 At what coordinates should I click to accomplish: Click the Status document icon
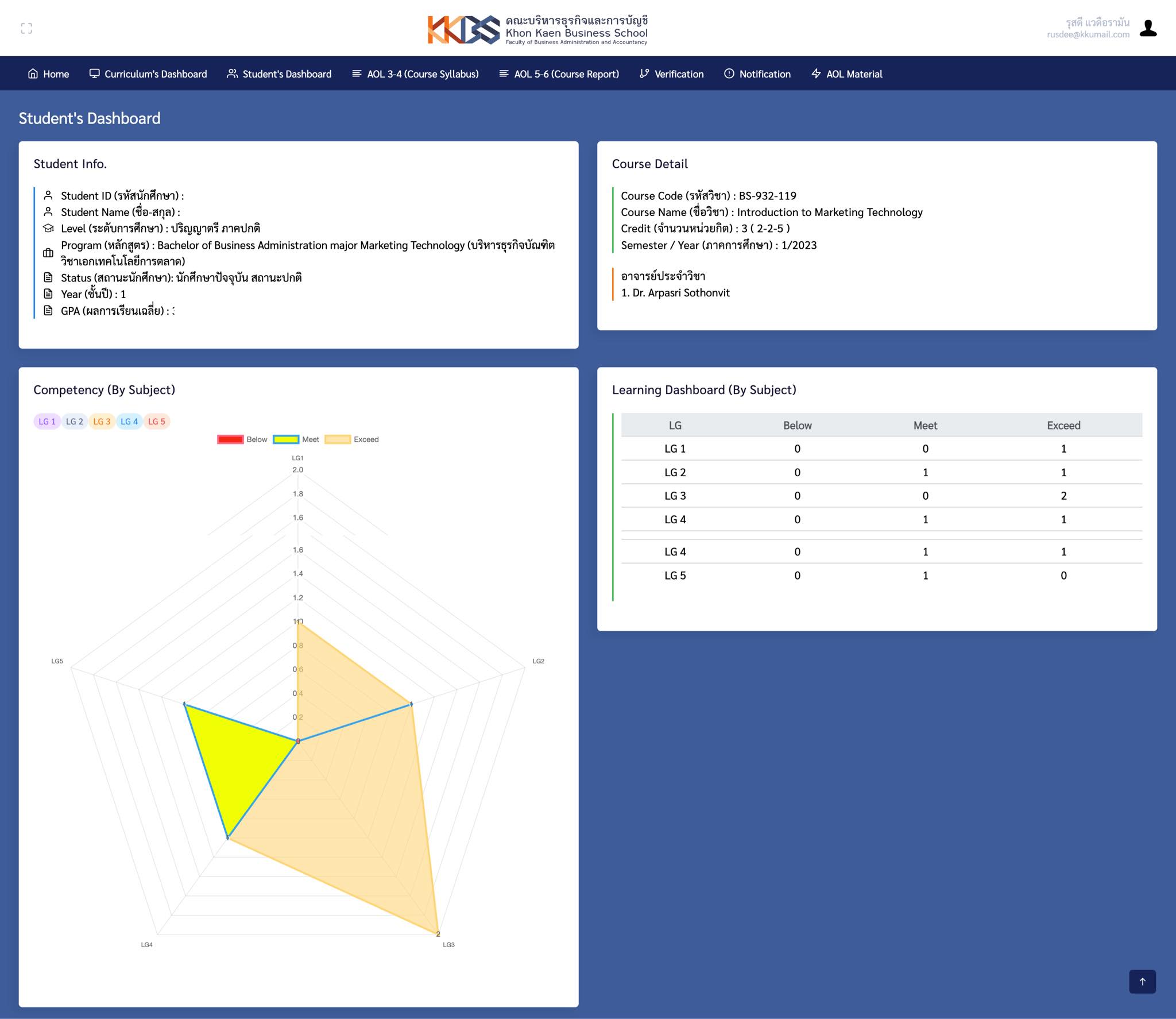pos(48,277)
